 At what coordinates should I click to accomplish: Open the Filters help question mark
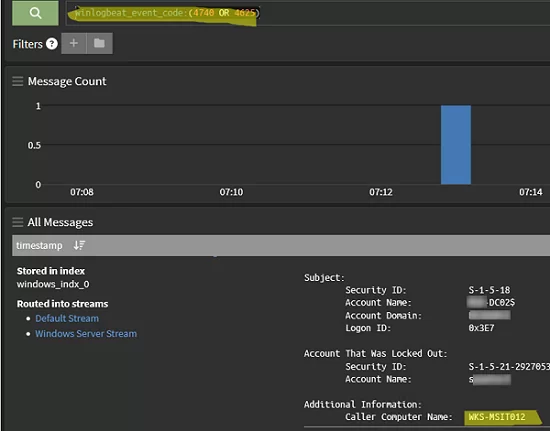coord(52,44)
